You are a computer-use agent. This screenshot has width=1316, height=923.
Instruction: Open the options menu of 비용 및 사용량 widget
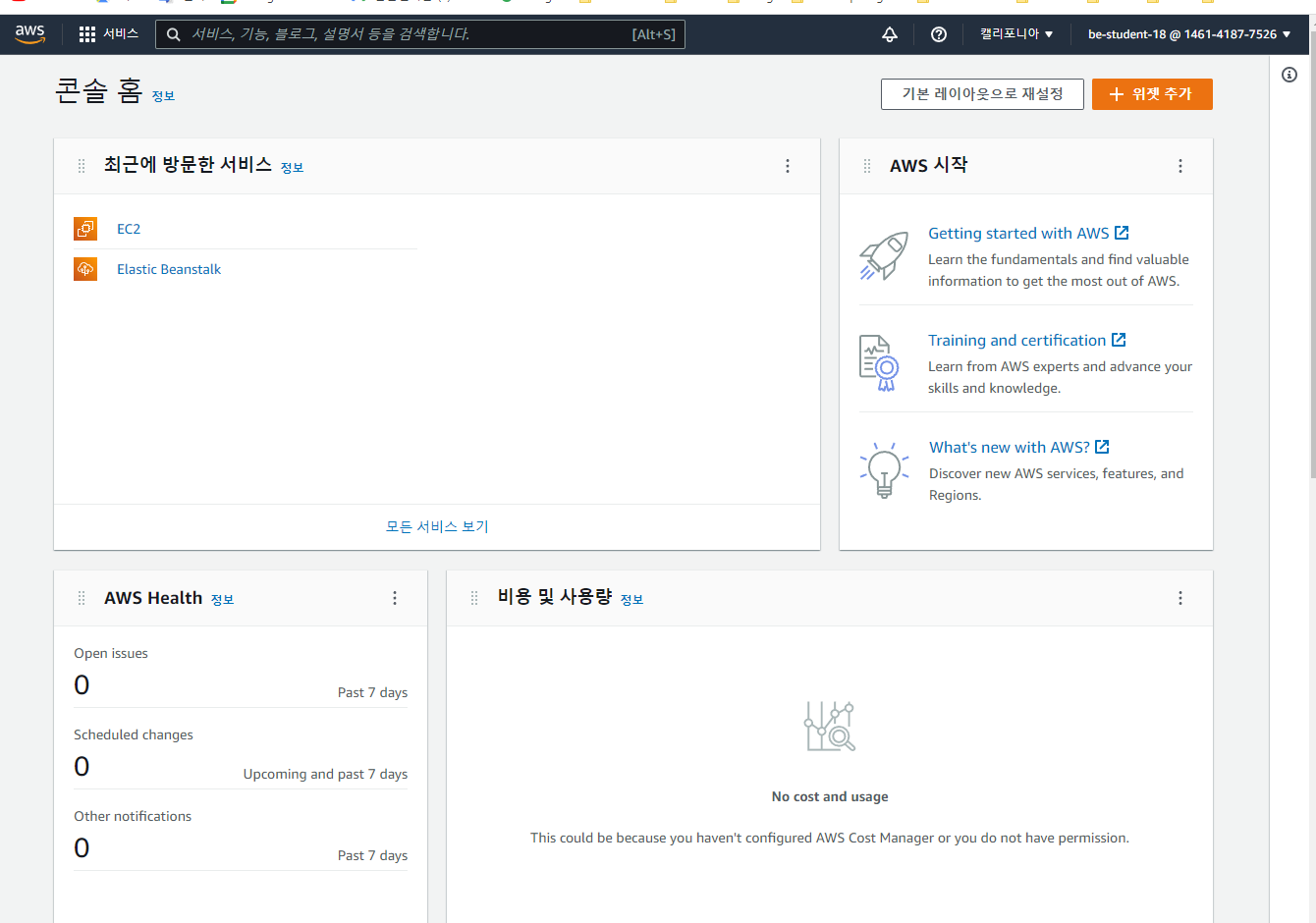click(x=1180, y=598)
